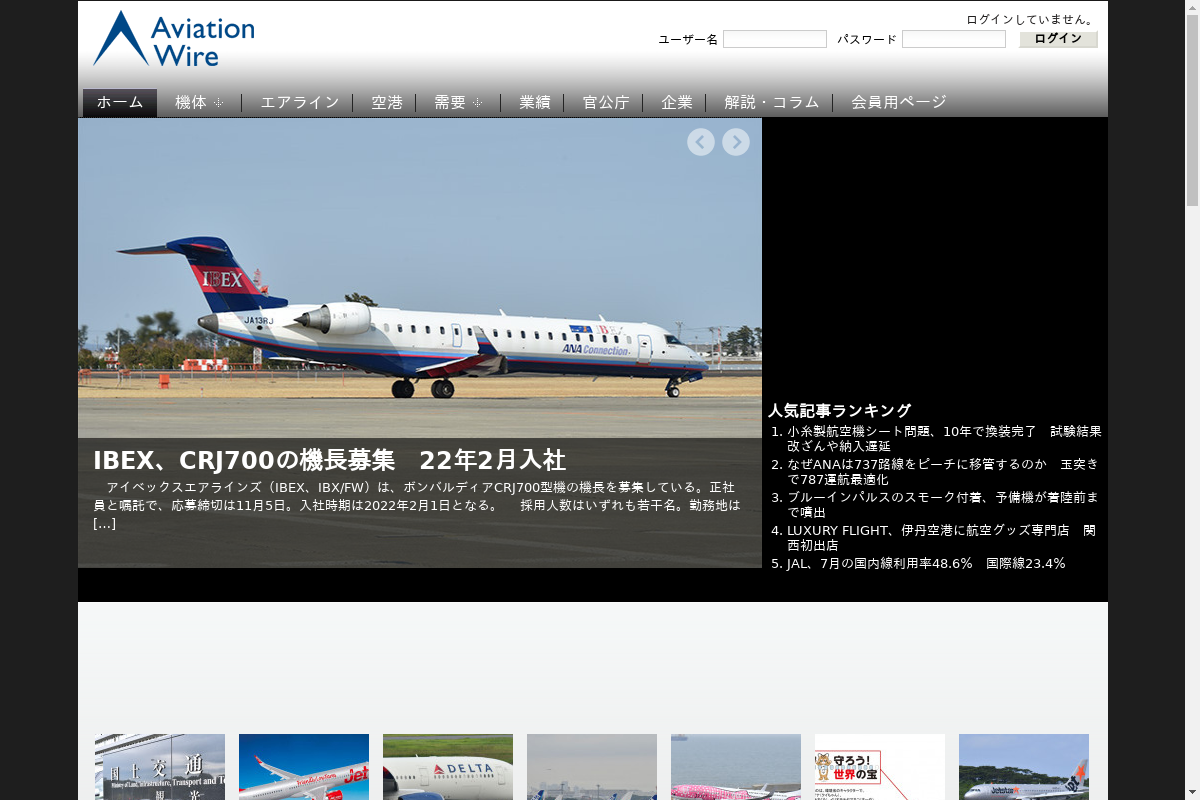1200x800 pixels.
Task: Open ranking article about ブルーインパルスのスモーク
Action: (x=943, y=505)
